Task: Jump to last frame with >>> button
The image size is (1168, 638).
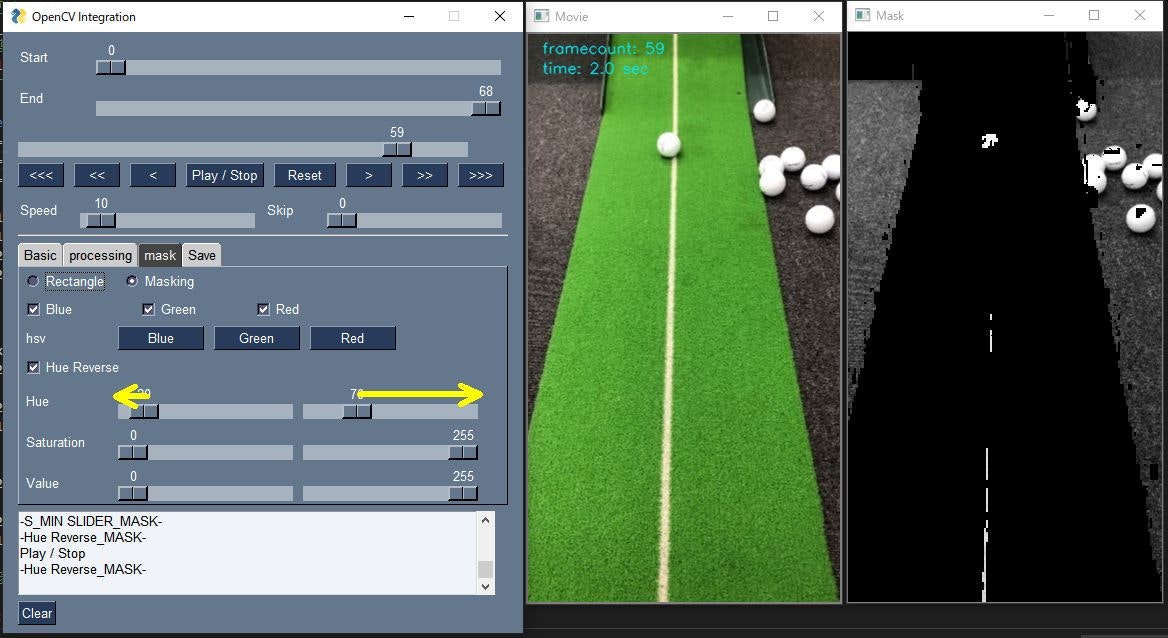Action: (480, 175)
